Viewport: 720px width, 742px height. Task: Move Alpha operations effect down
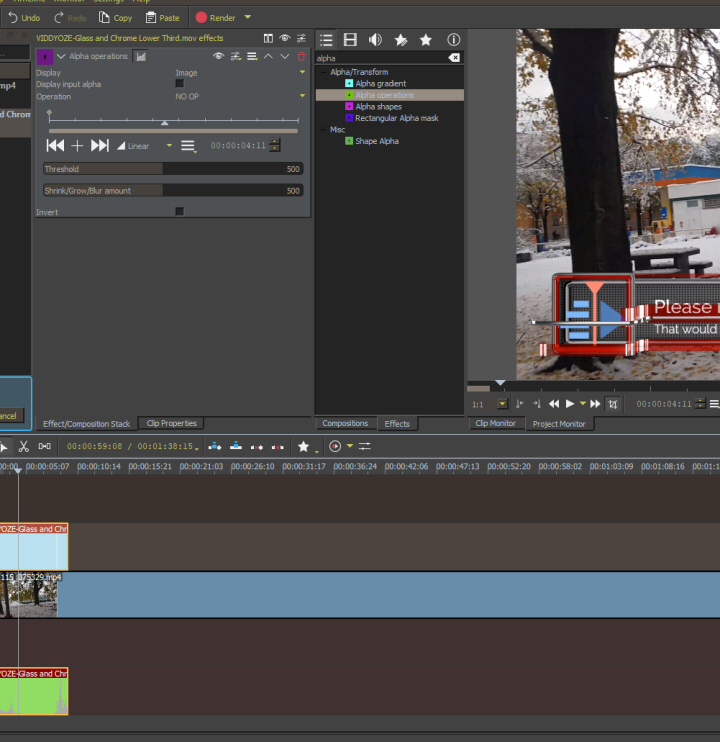(x=285, y=56)
